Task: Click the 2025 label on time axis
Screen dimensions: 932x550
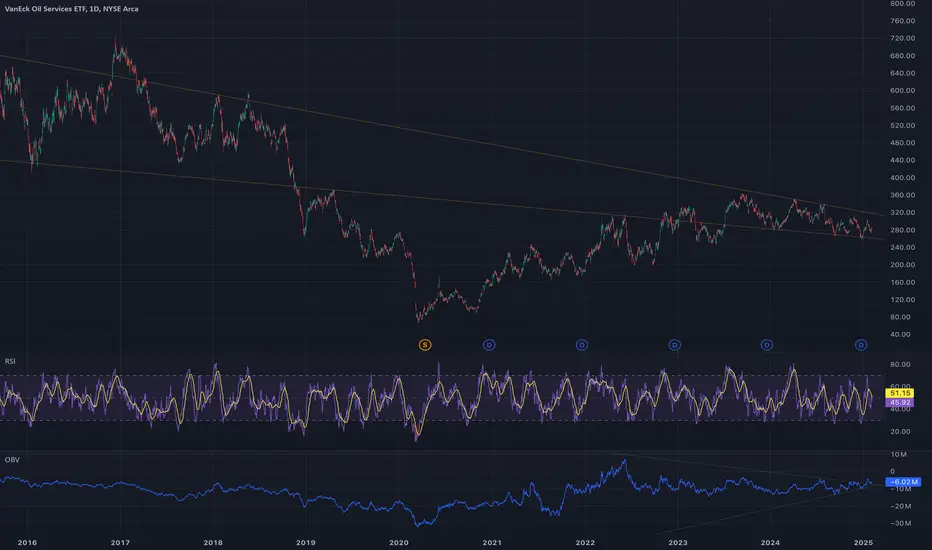Action: [x=863, y=542]
